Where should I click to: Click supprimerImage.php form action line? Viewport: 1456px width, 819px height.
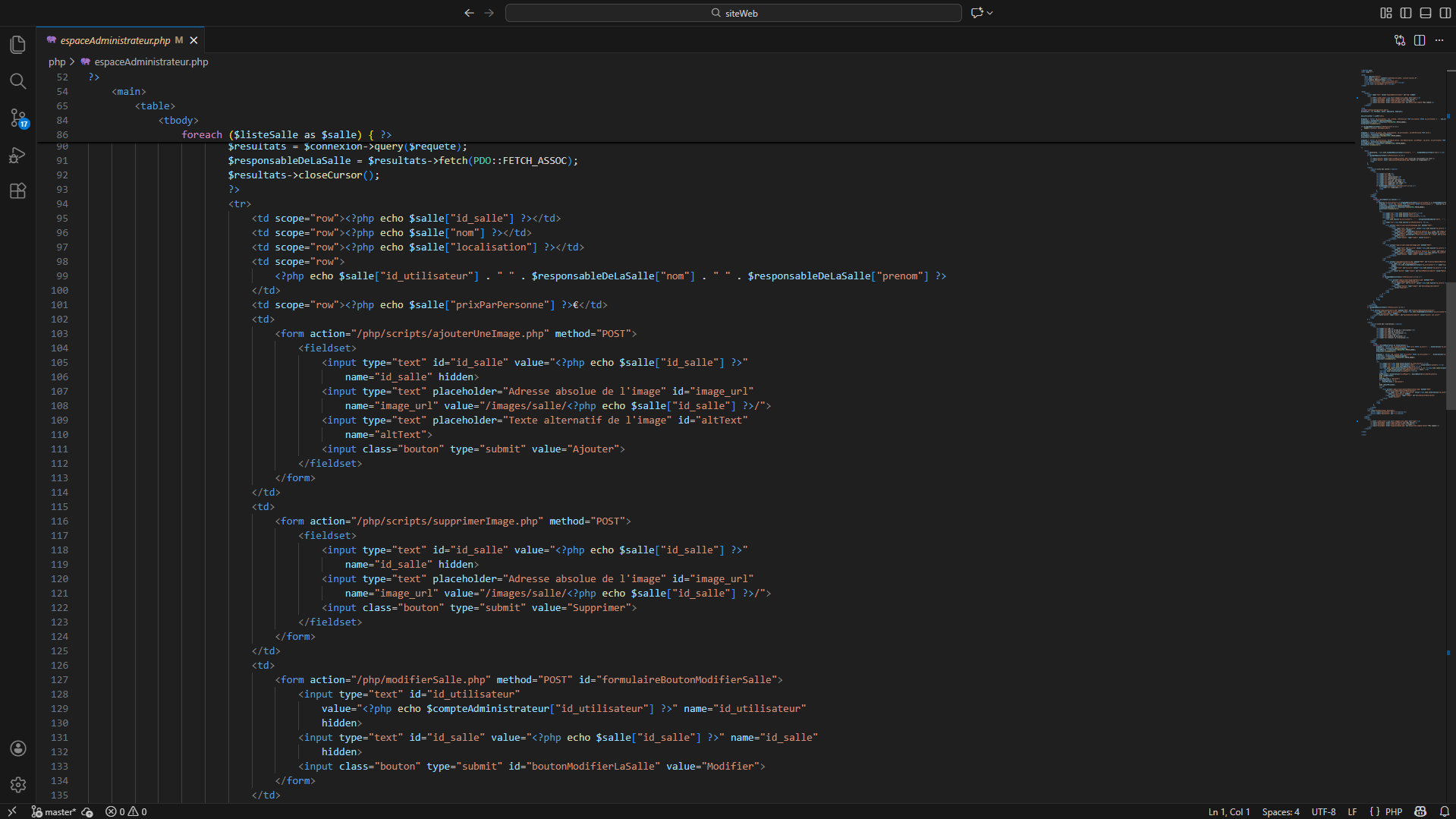(453, 521)
